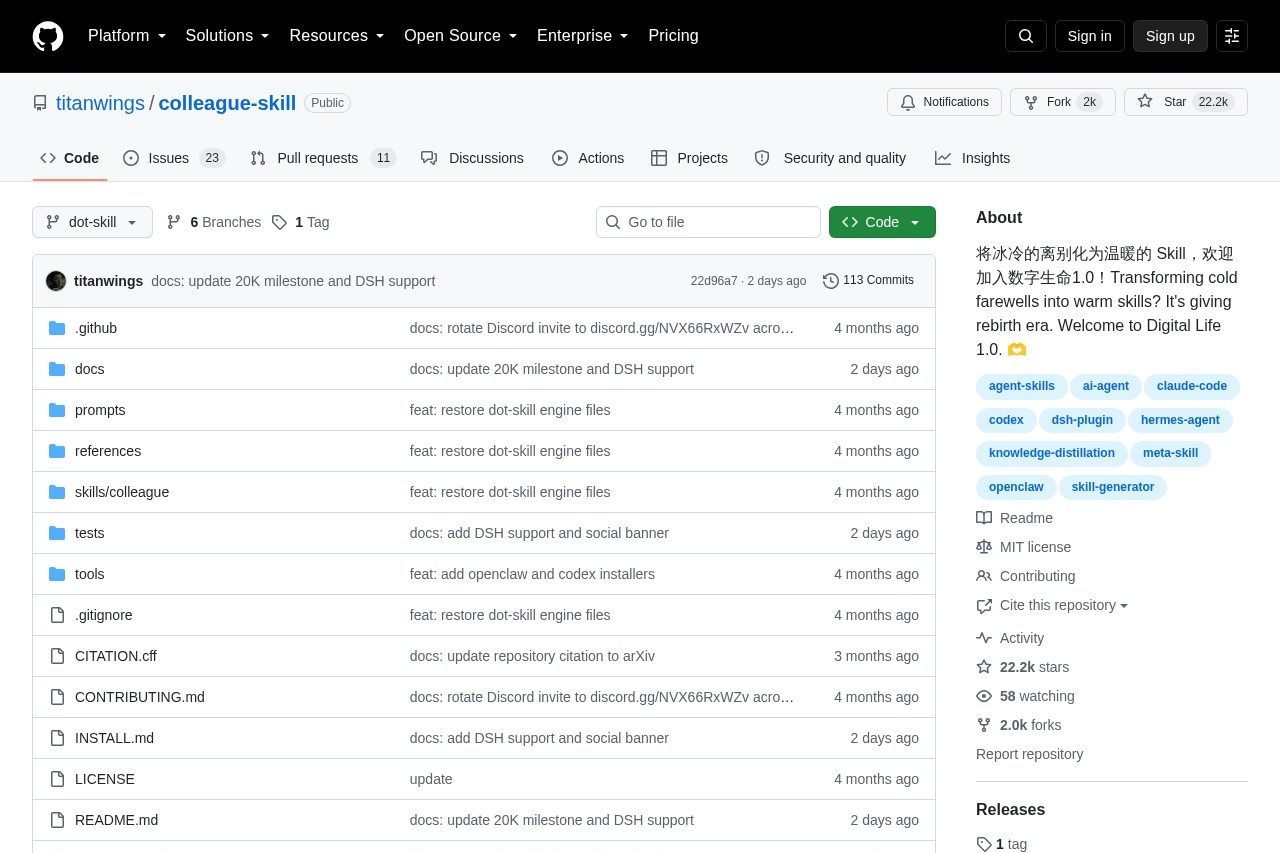Click the .github folder icon
1280x853 pixels.
[57, 328]
